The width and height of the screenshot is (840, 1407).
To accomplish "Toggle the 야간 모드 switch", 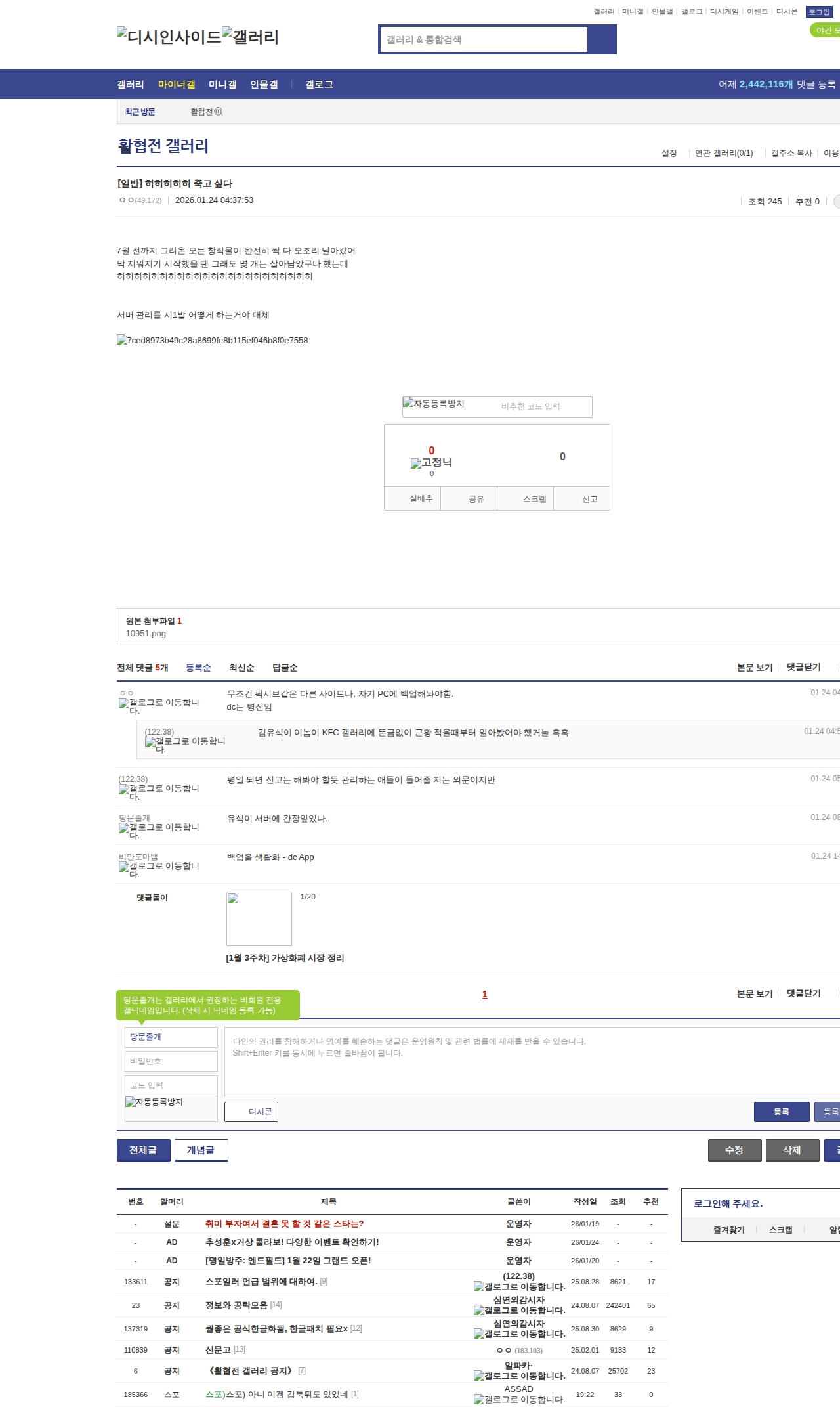I will tap(826, 30).
